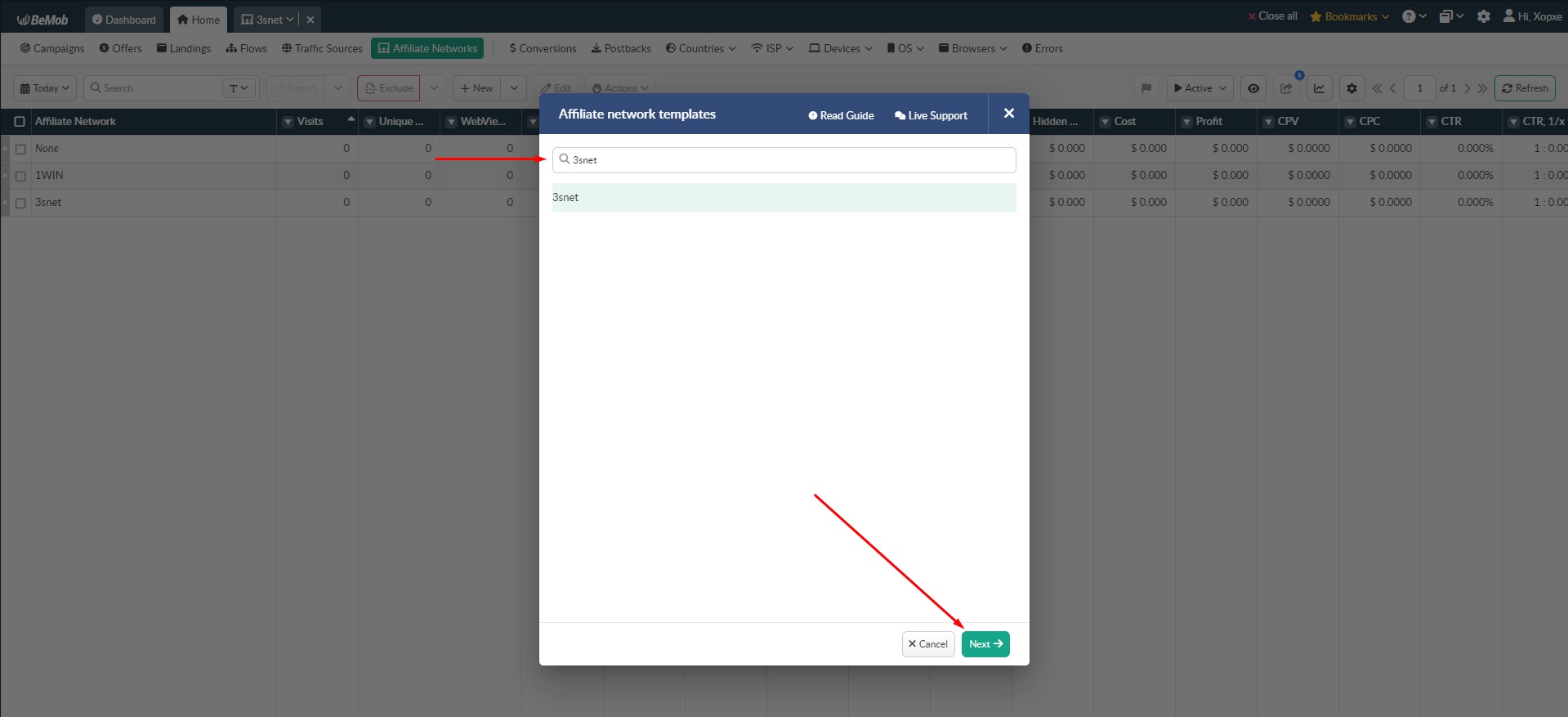Image resolution: width=1568 pixels, height=717 pixels.
Task: Expand the Browsers dropdown
Action: (x=972, y=48)
